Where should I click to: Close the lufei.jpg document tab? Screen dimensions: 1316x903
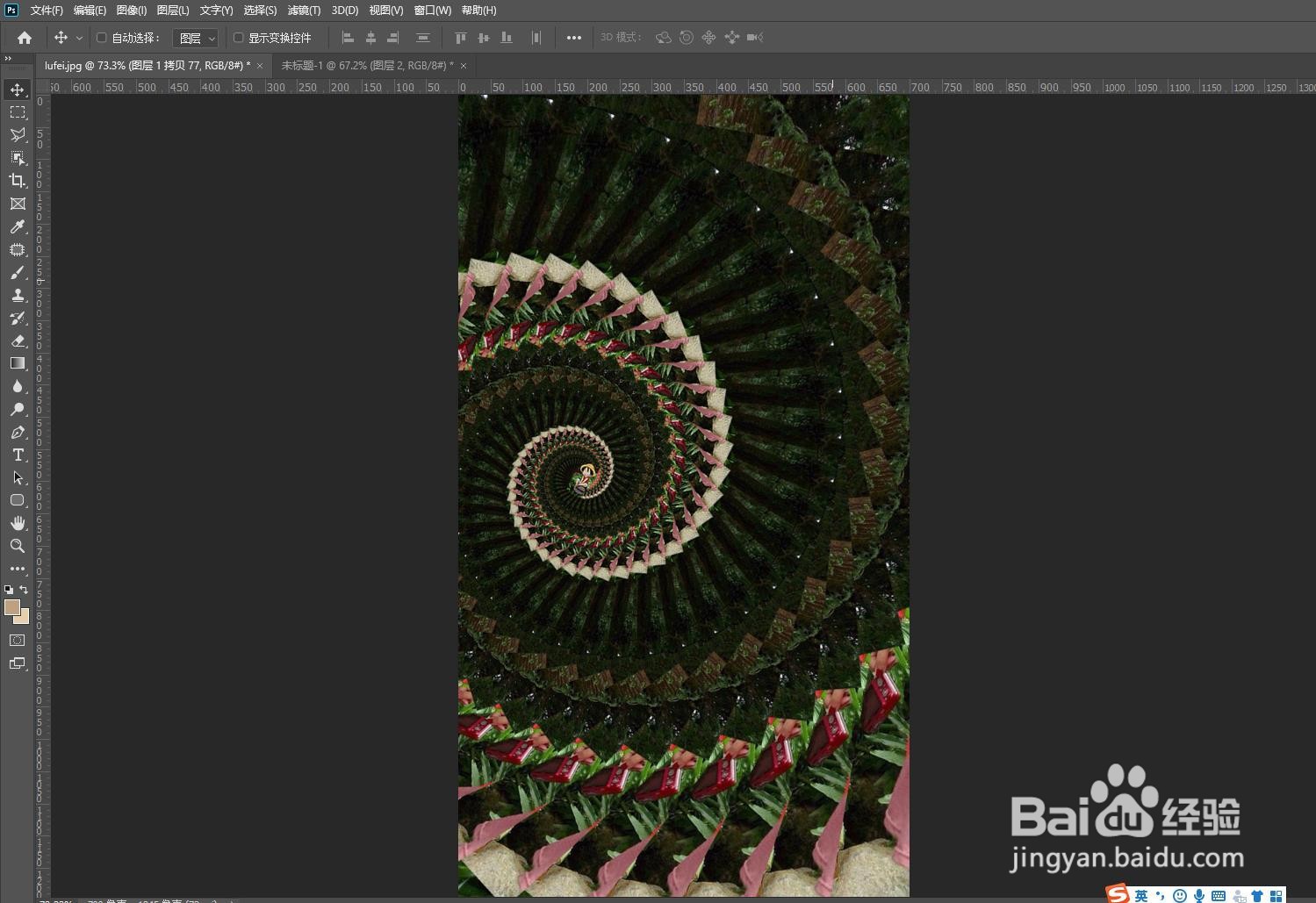(x=260, y=66)
